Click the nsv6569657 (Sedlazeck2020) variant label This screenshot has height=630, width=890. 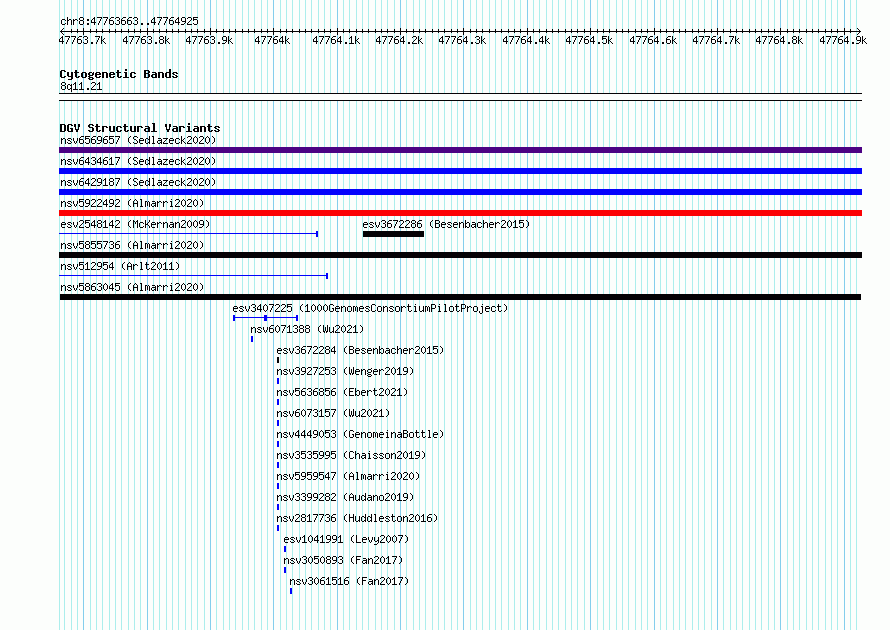[x=138, y=140]
